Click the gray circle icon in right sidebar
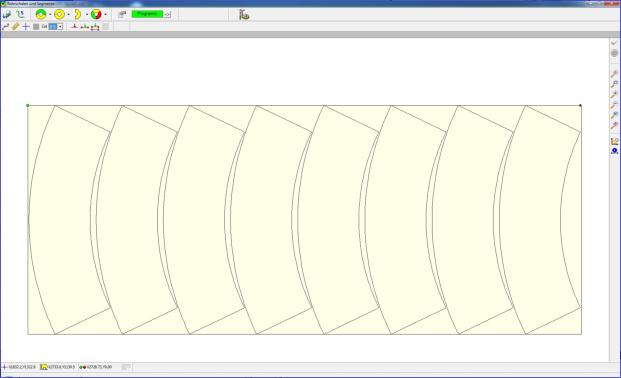 614,53
